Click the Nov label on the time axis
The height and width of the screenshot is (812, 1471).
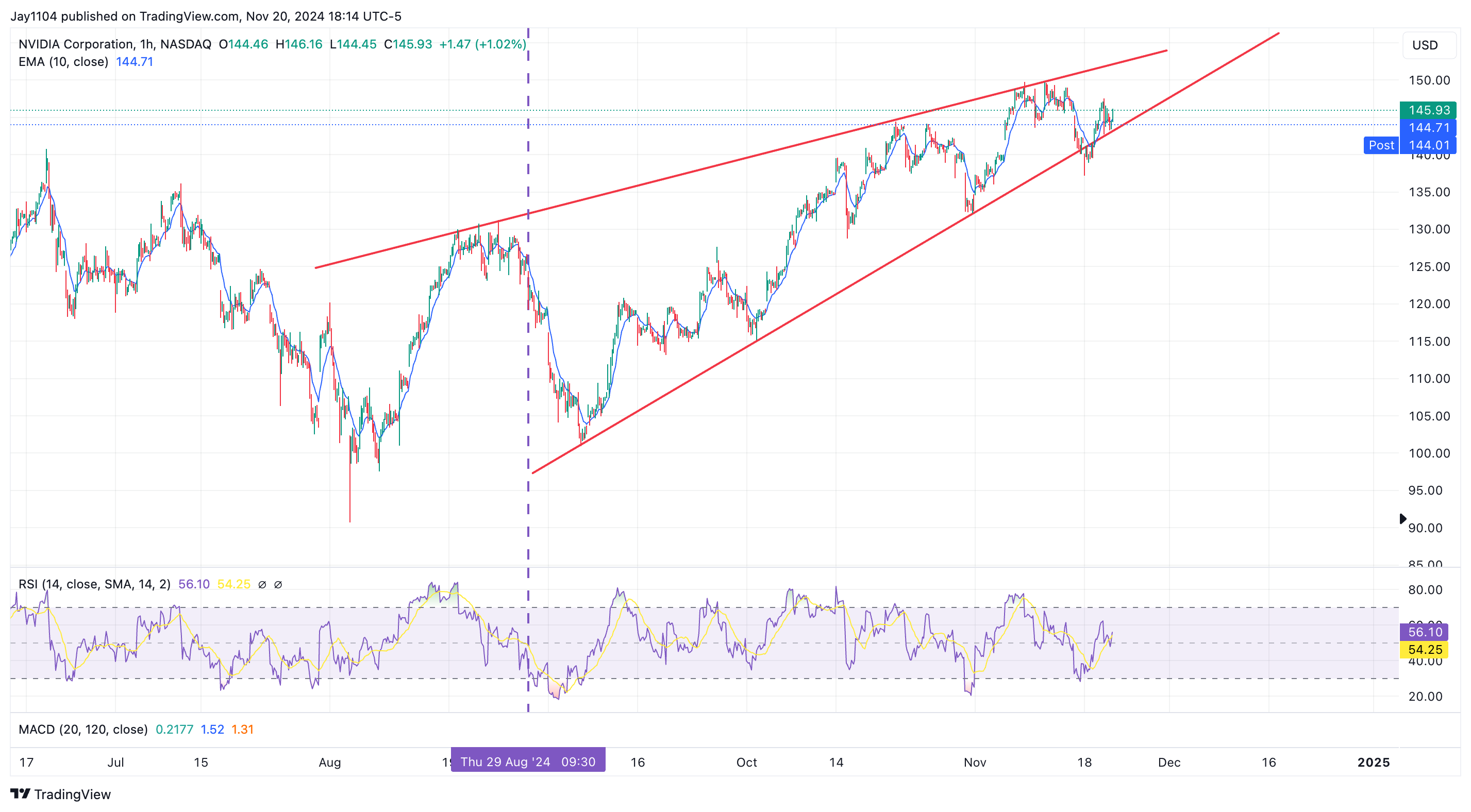975,763
